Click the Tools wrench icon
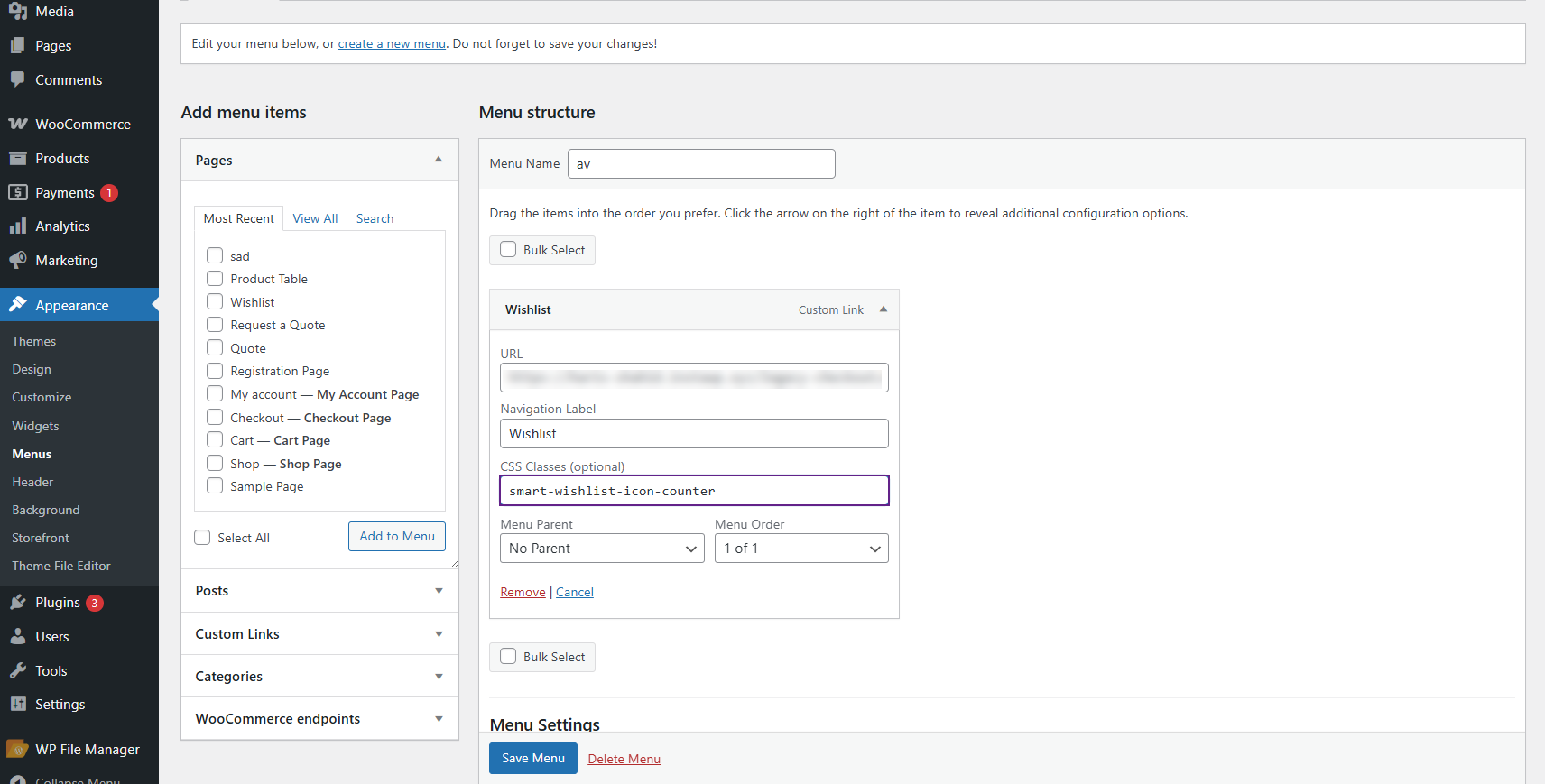 (18, 670)
